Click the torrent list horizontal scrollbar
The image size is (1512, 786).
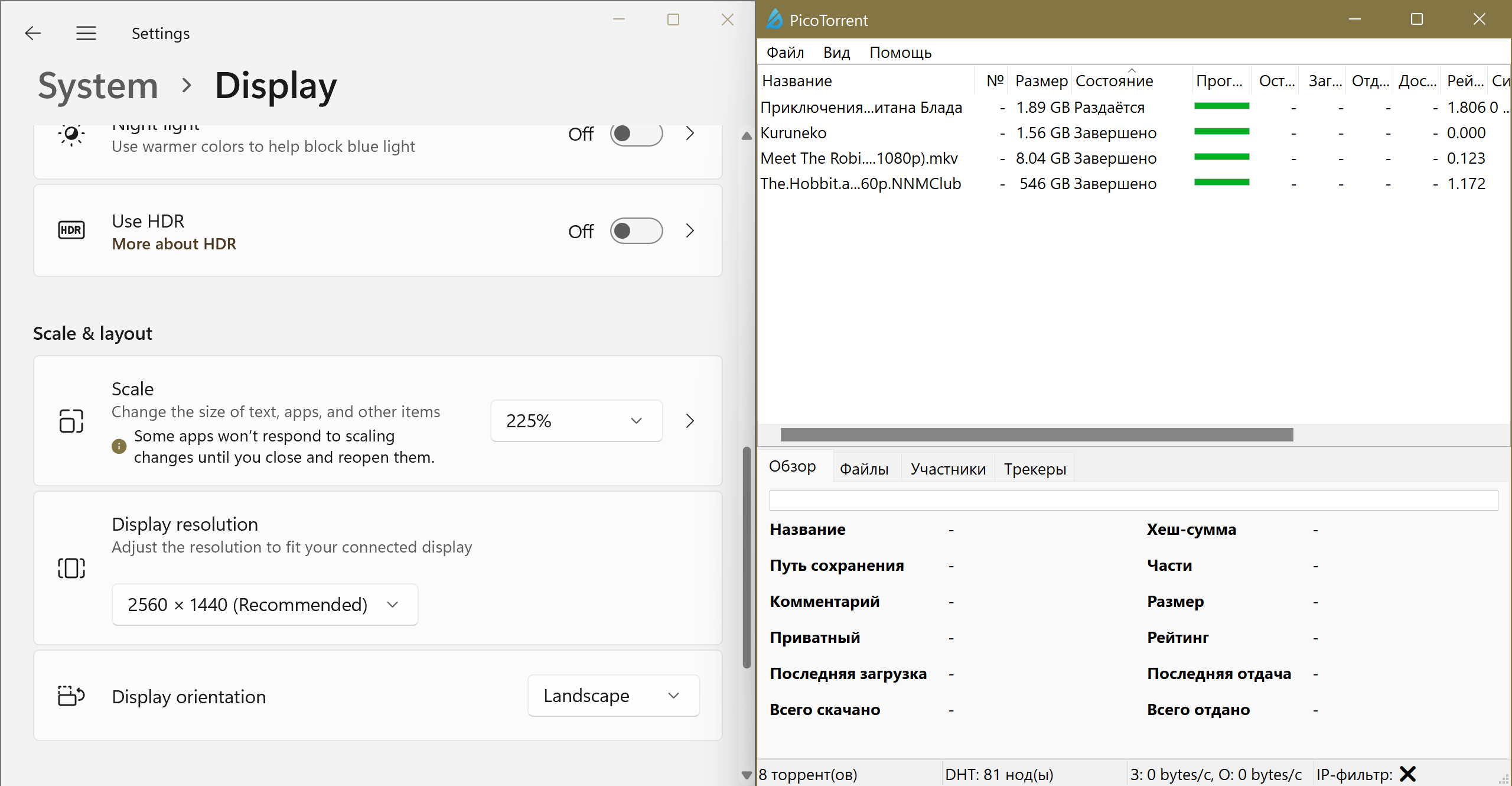tap(1037, 434)
